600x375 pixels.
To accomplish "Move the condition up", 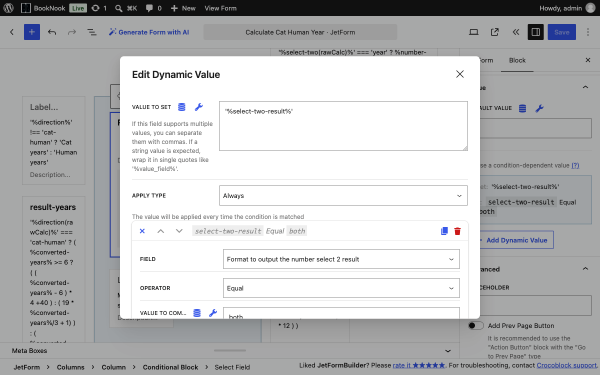I will click(x=161, y=231).
